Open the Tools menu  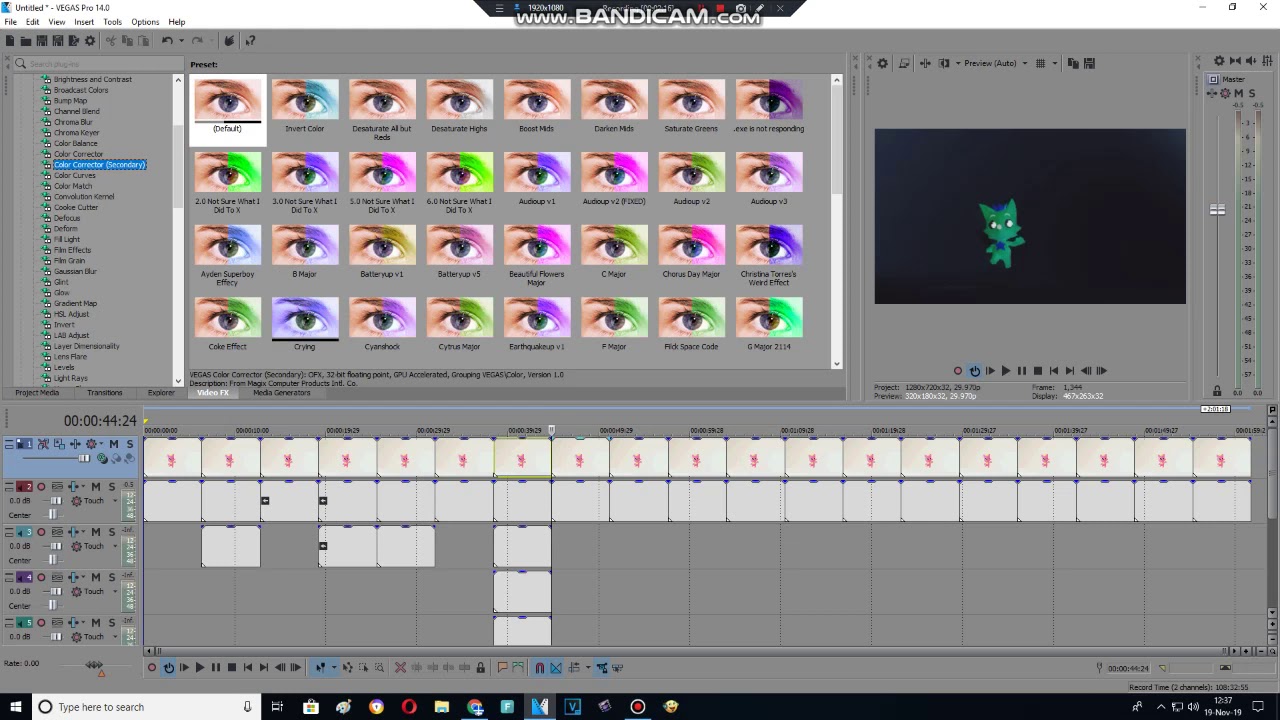pos(112,22)
